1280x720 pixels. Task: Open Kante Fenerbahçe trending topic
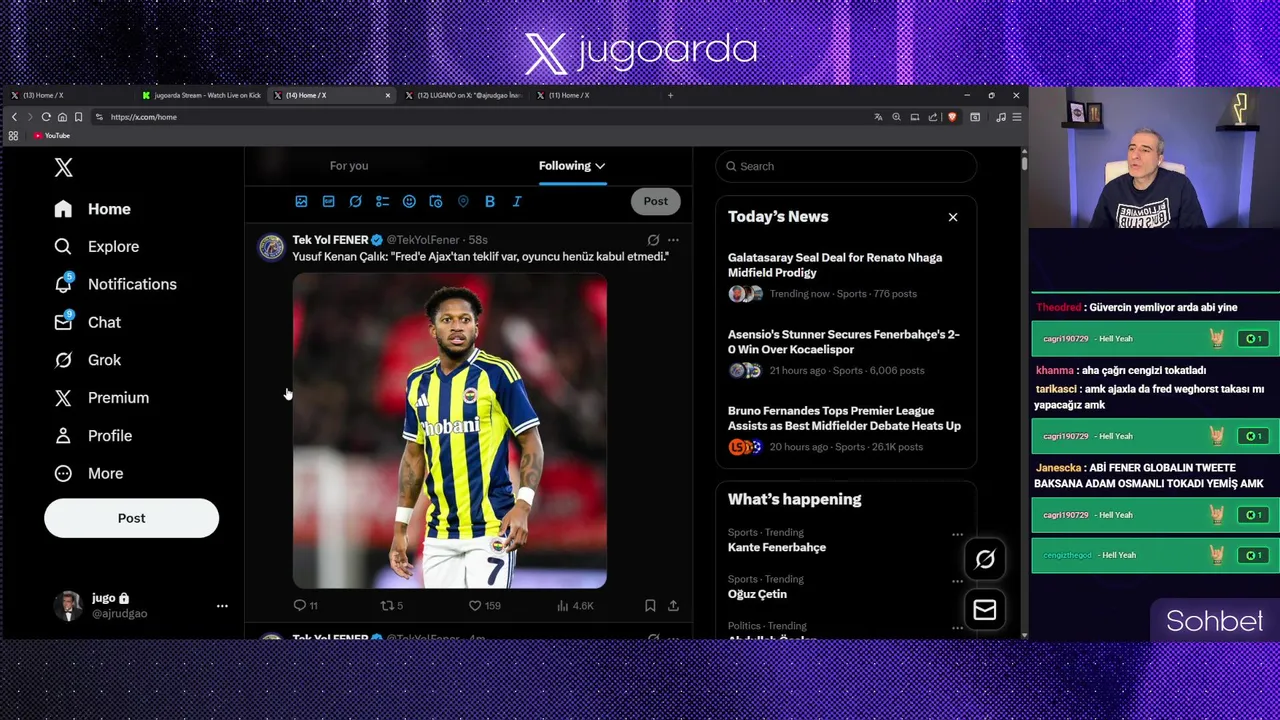[776, 547]
